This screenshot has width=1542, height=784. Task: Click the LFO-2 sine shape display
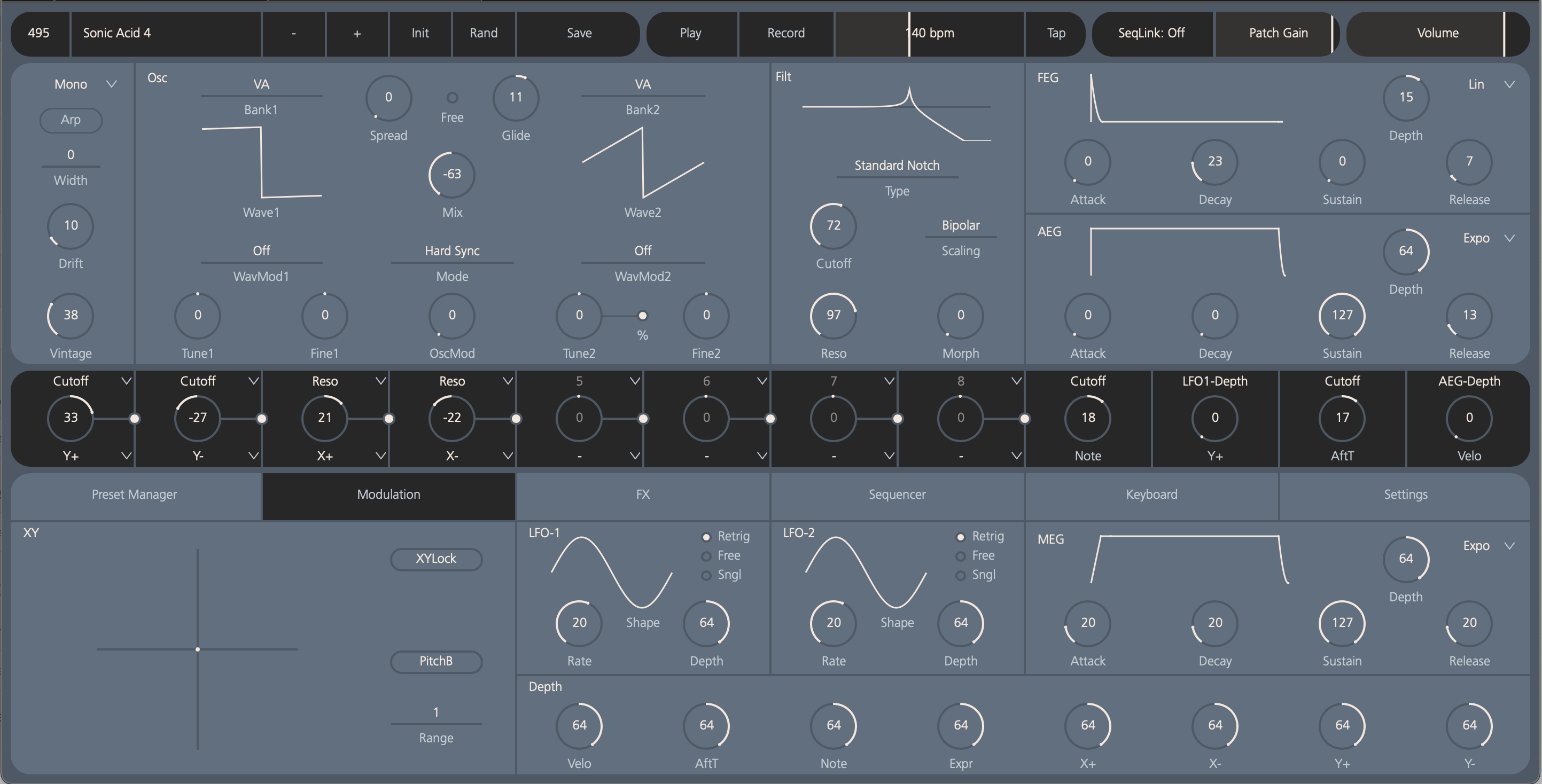point(866,571)
